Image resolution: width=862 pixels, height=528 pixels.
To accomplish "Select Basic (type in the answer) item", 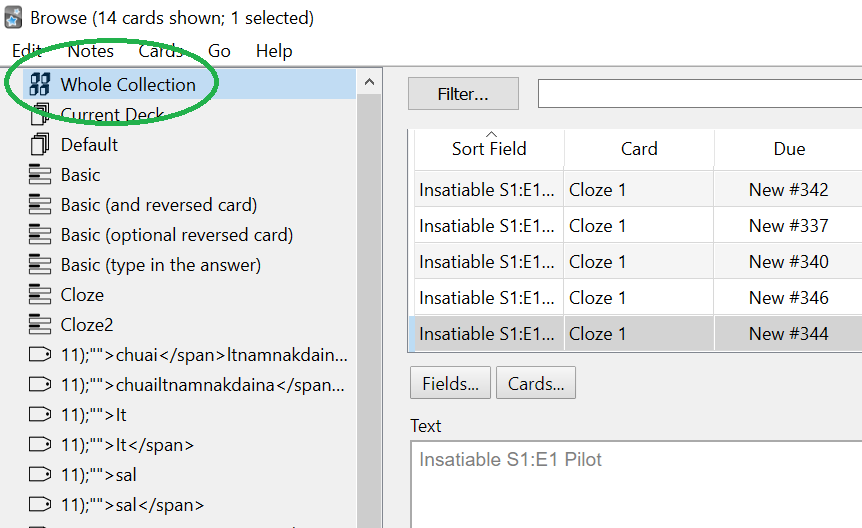I will (160, 265).
